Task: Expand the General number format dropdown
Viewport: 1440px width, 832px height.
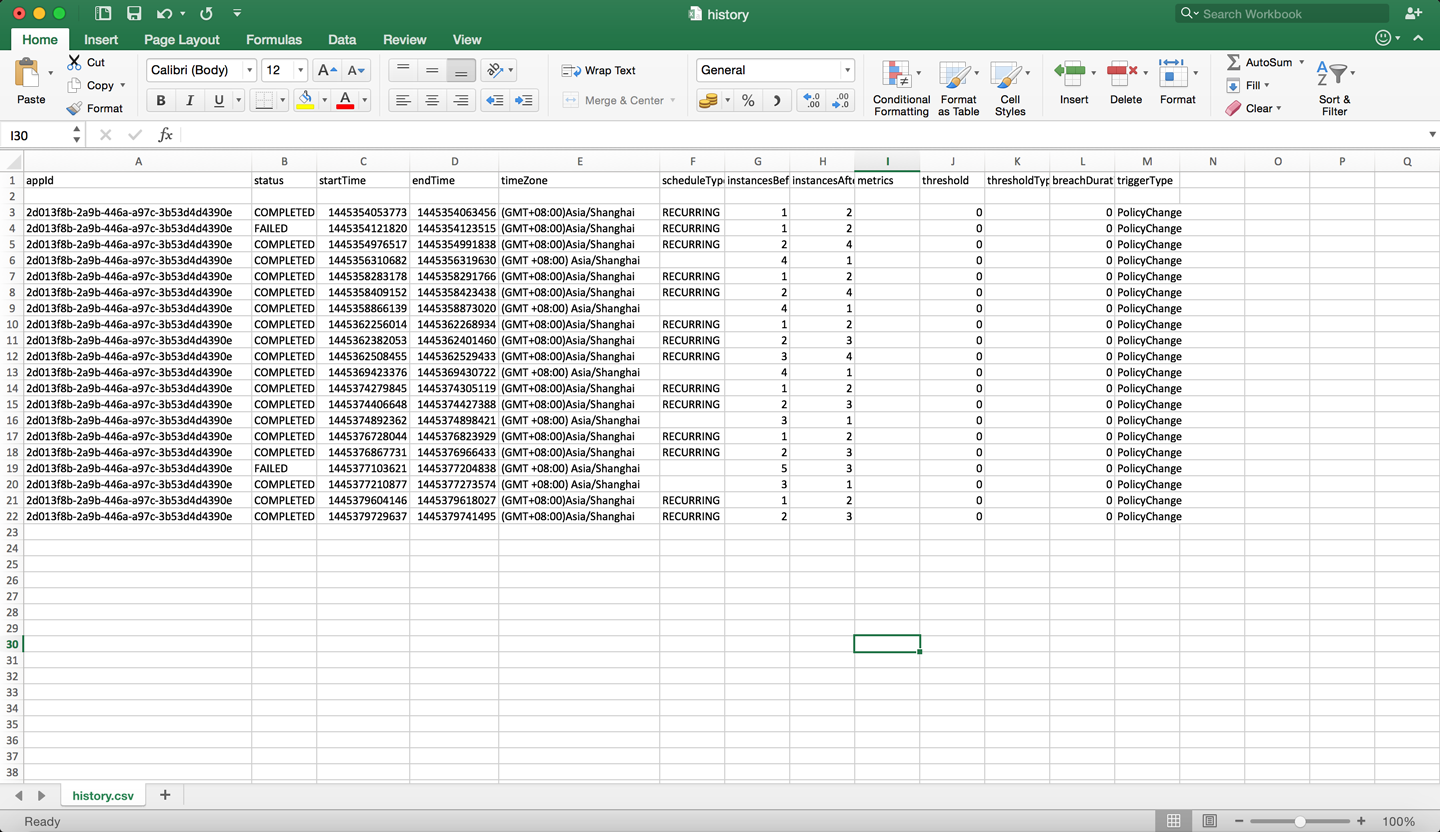Action: [847, 70]
